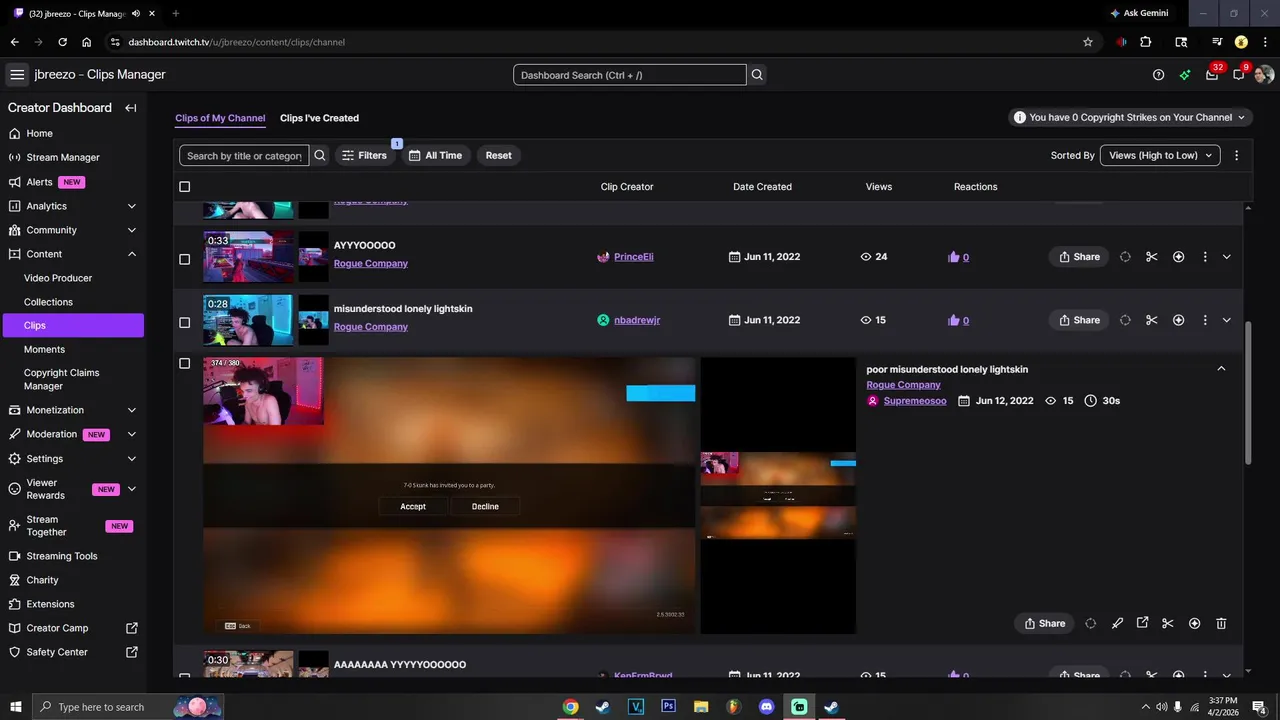Click the green sparkle icon in the header
This screenshot has height=720, width=1280.
click(1185, 75)
